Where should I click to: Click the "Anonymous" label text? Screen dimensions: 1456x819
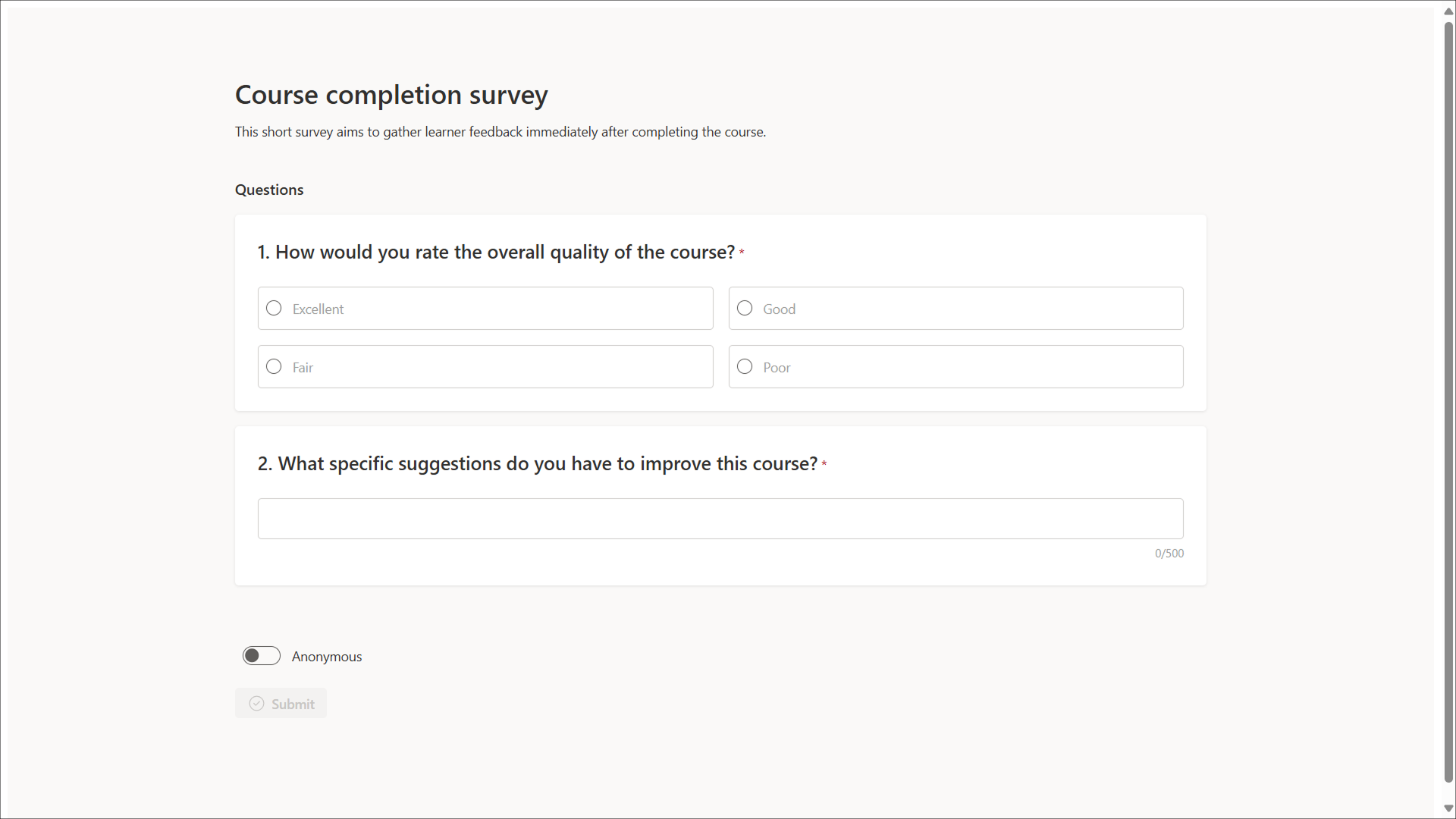327,657
